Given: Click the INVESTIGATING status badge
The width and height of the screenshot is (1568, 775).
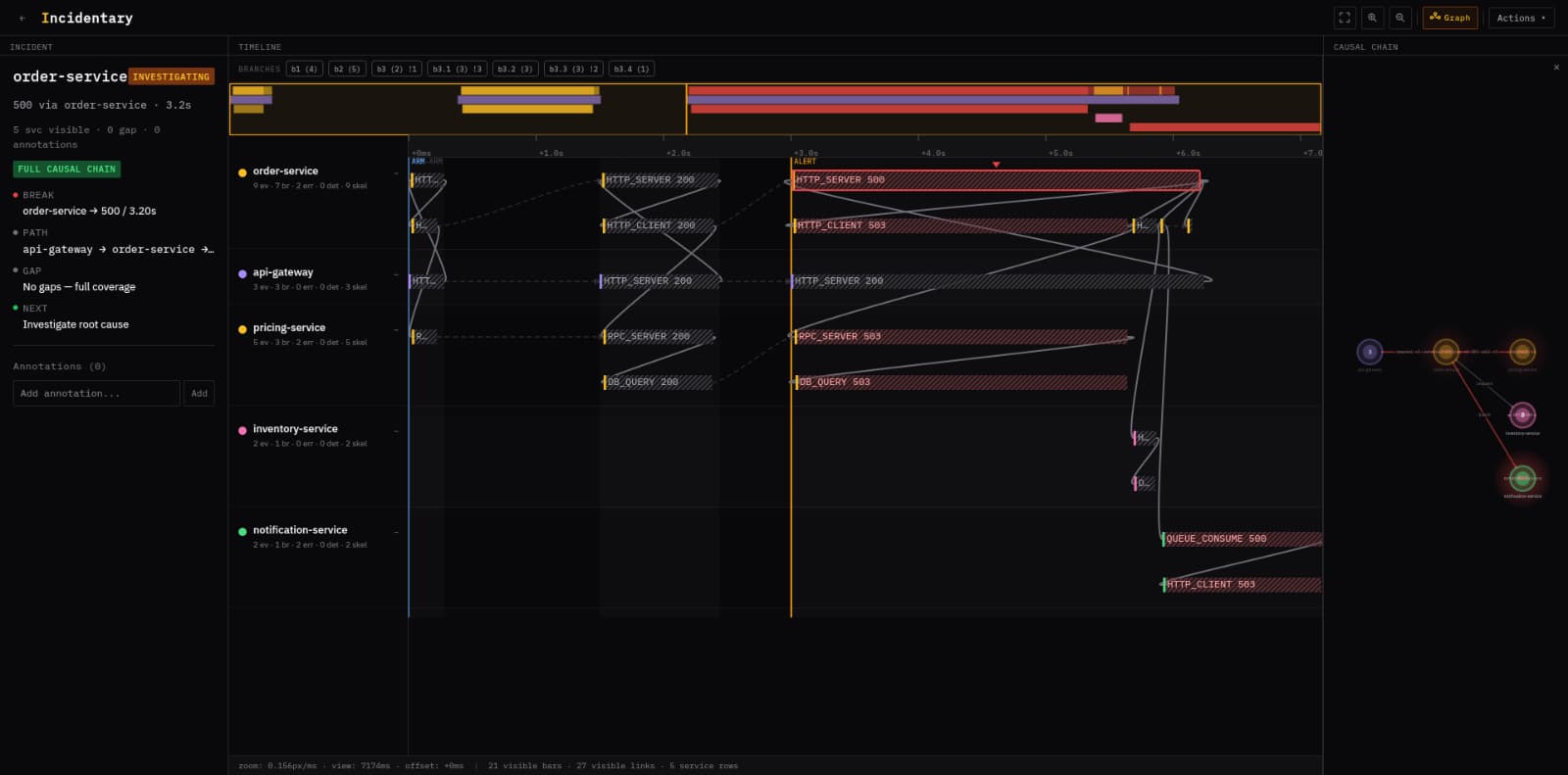Looking at the screenshot, I should point(171,76).
